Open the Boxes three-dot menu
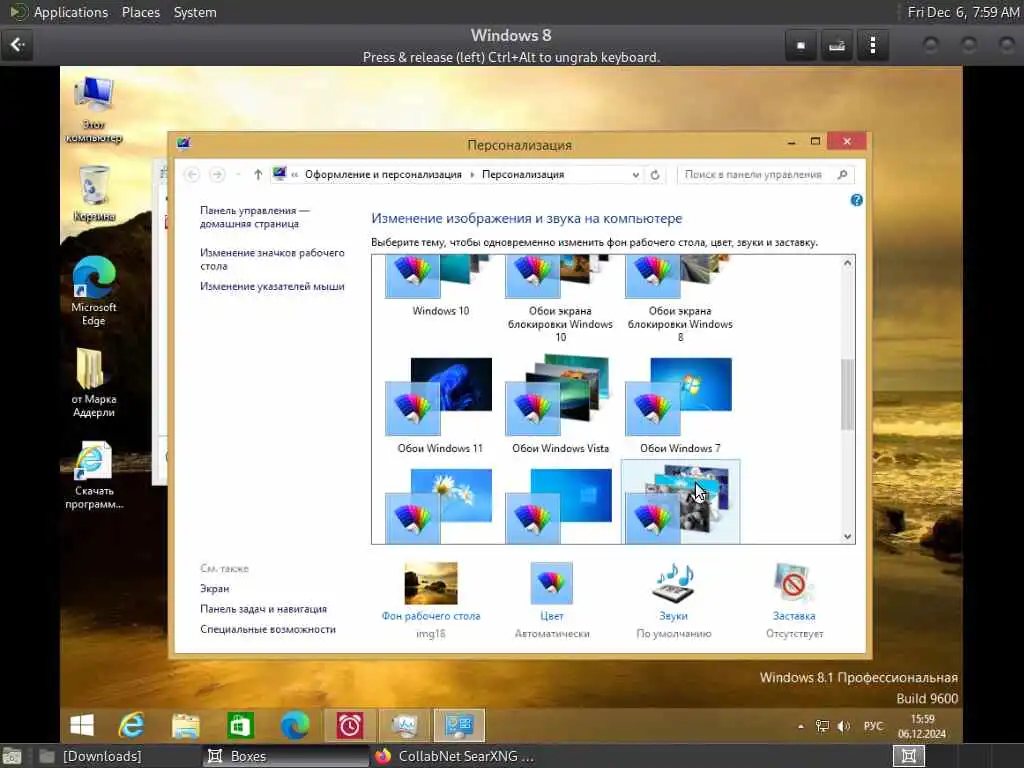 [872, 45]
